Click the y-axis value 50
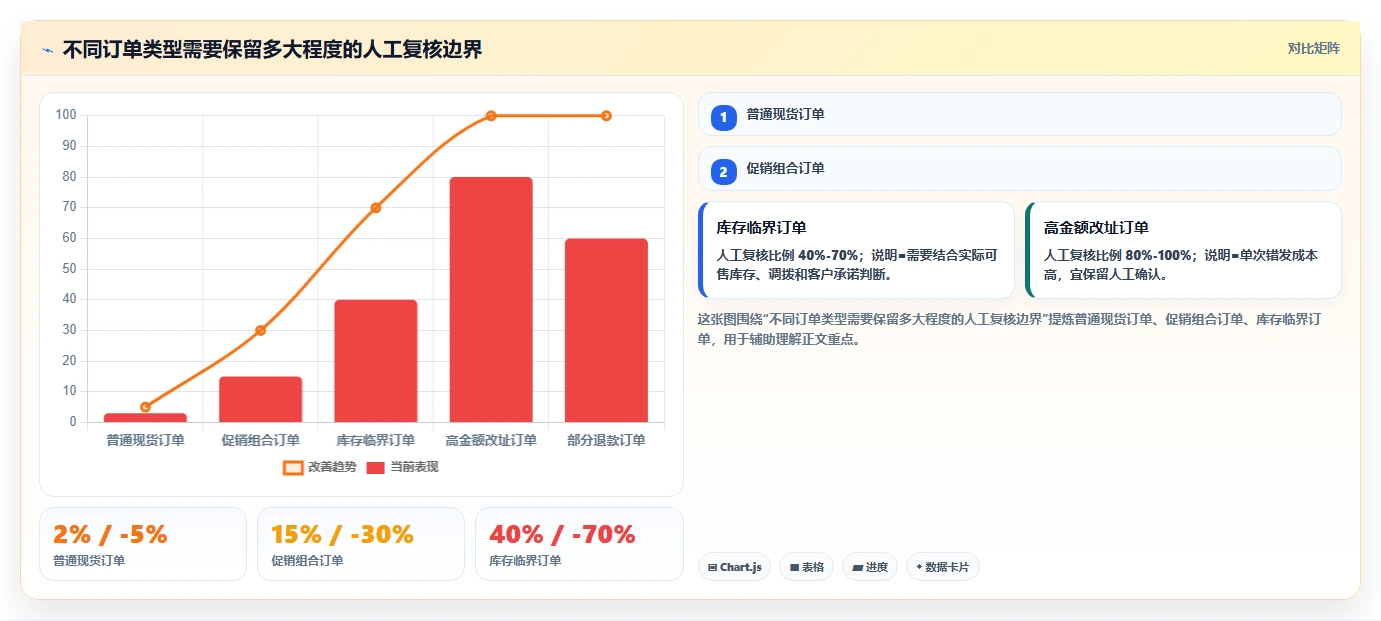1381x621 pixels. click(x=69, y=269)
